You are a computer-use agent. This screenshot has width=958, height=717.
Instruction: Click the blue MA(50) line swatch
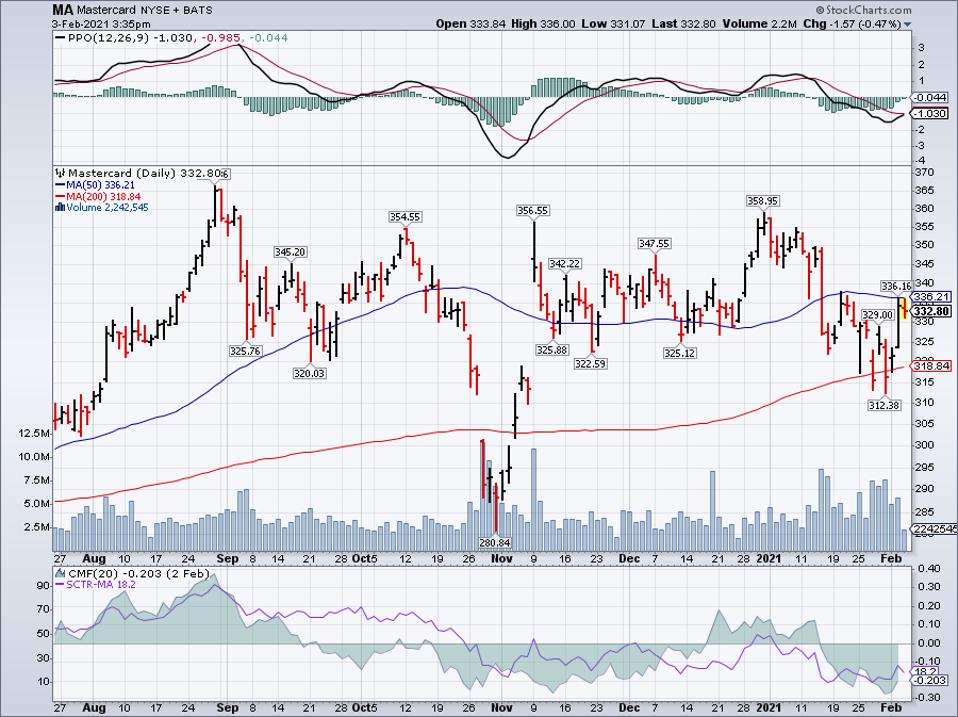[60, 185]
